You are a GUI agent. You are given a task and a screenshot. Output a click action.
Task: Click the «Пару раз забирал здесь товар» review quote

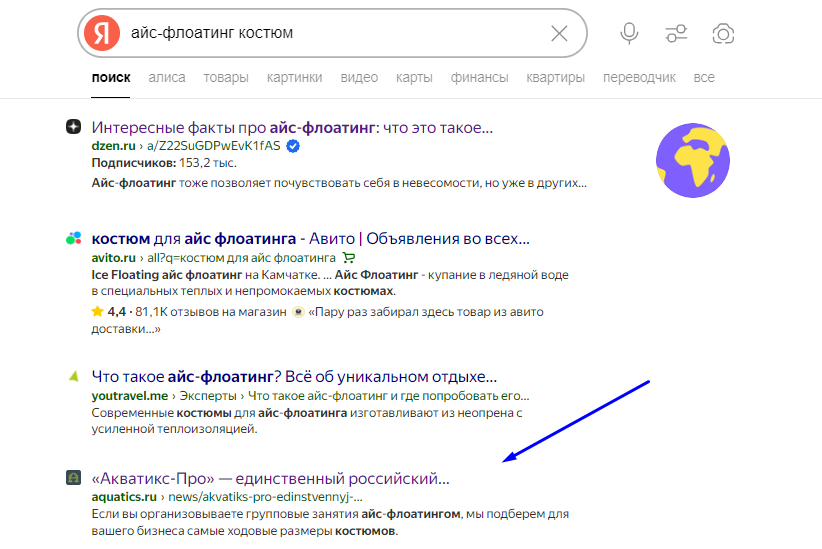317,320
